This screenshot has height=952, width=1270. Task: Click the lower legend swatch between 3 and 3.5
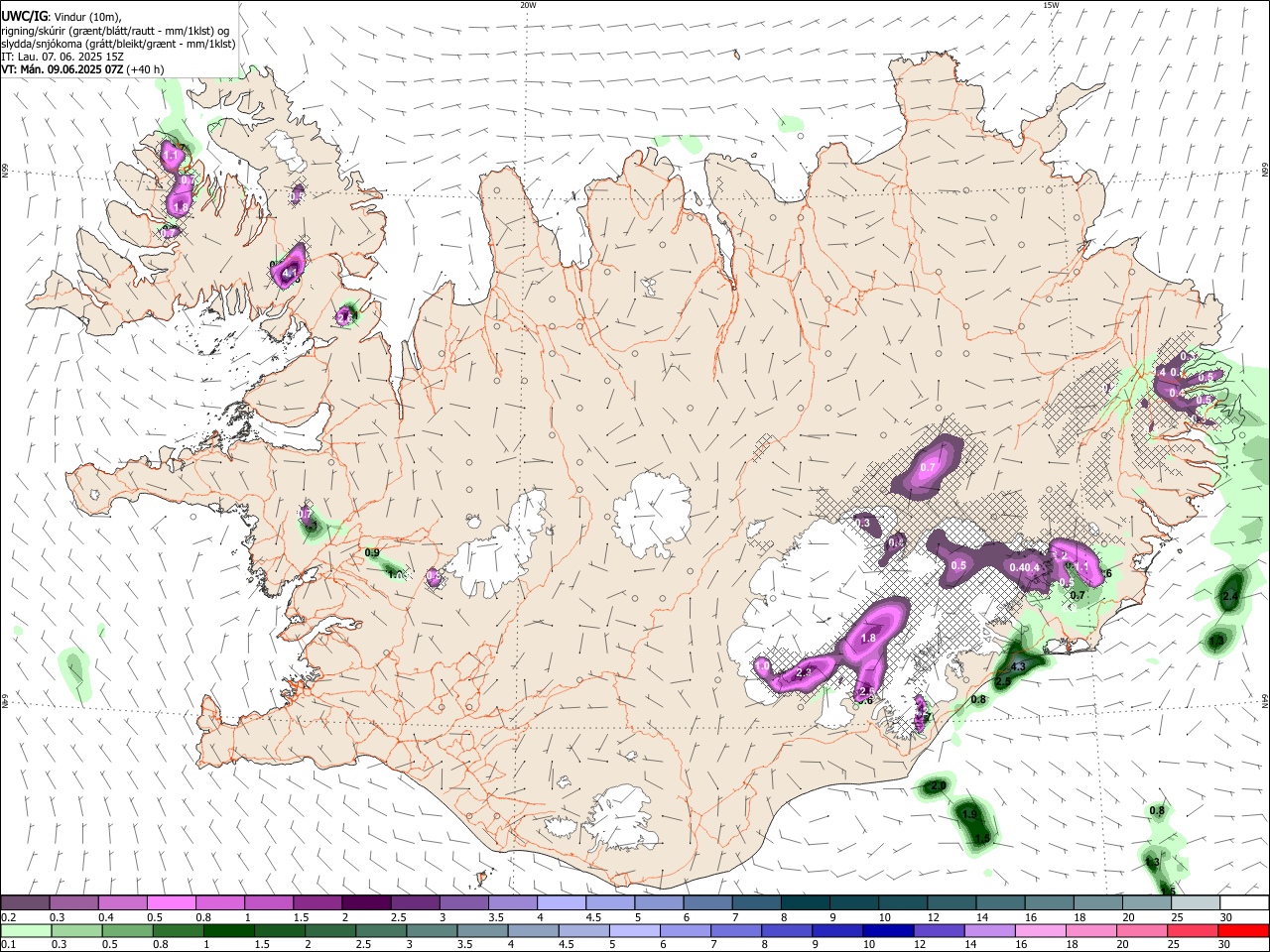click(x=432, y=930)
